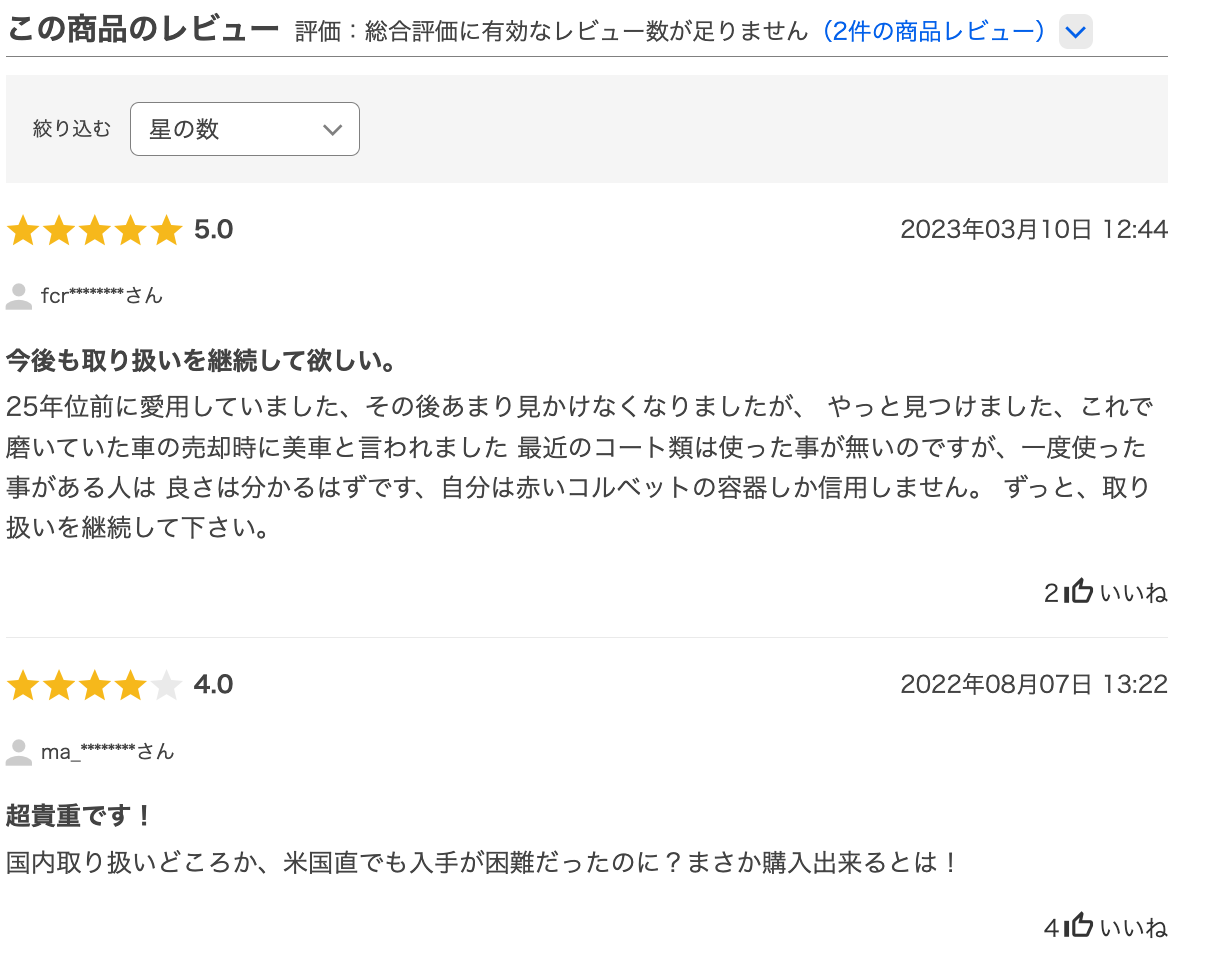Click the thumbs-up icon beside the count 4
The height and width of the screenshot is (968, 1210).
click(x=1078, y=924)
